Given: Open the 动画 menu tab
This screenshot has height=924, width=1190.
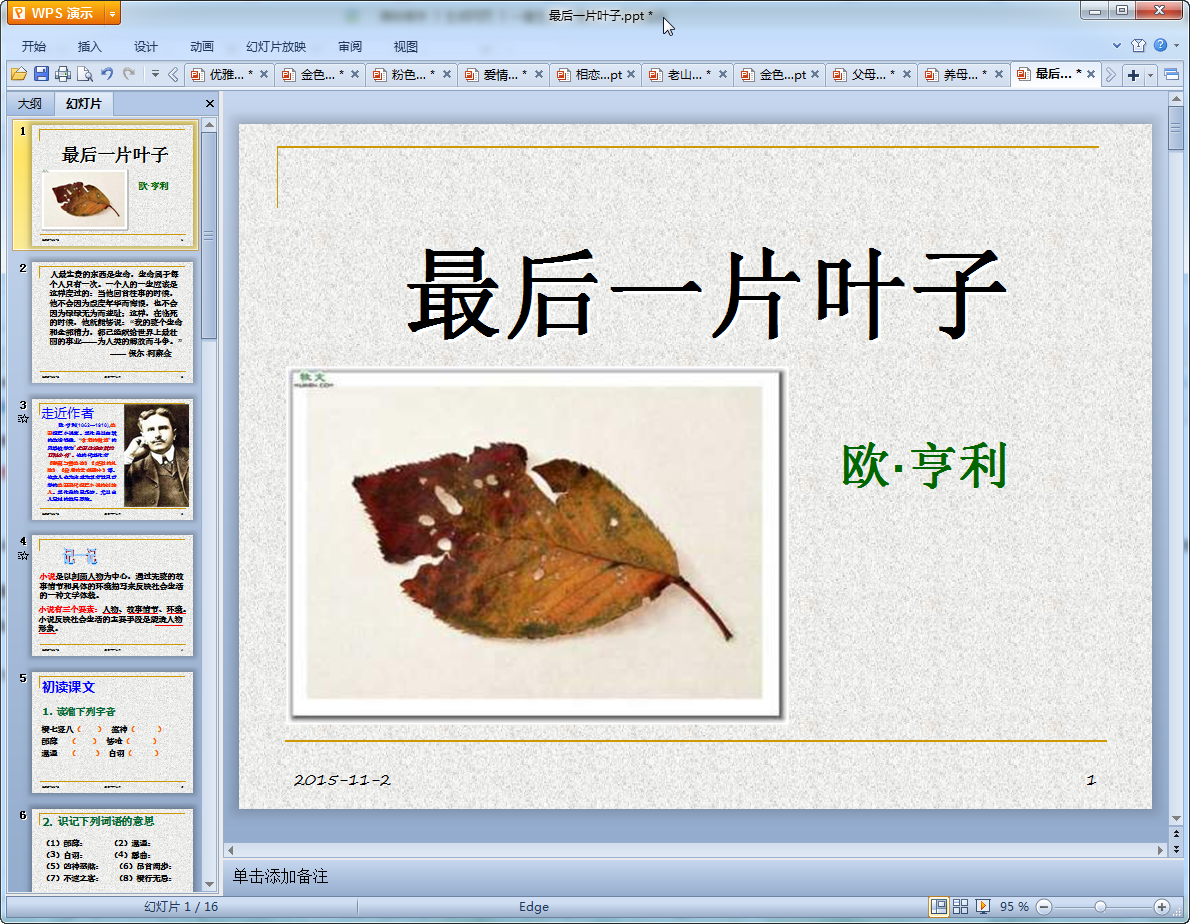Looking at the screenshot, I should pos(202,46).
